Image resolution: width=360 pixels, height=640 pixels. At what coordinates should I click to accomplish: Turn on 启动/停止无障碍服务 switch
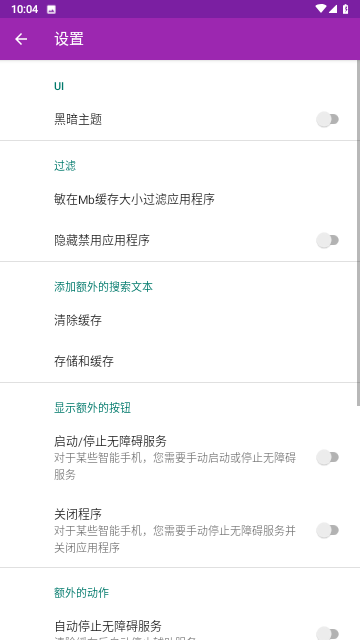pyautogui.click(x=327, y=457)
